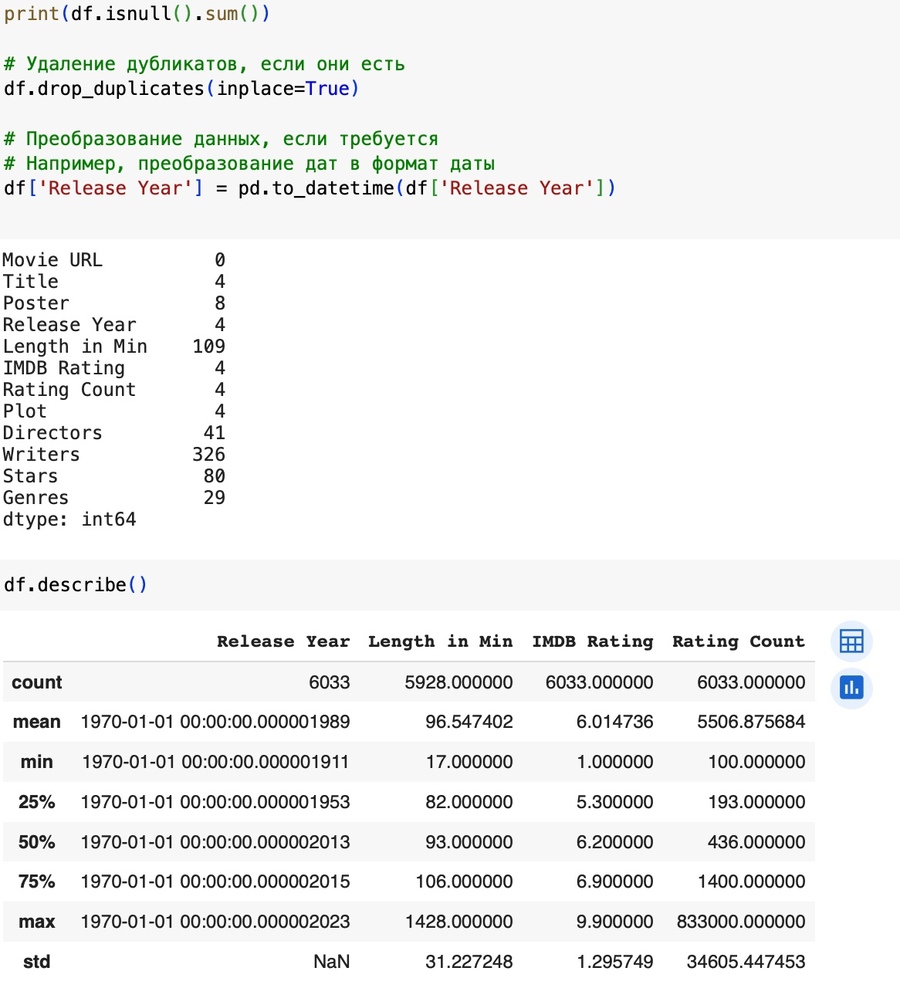
Task: Click the std value 34605.447453
Action: 746,962
